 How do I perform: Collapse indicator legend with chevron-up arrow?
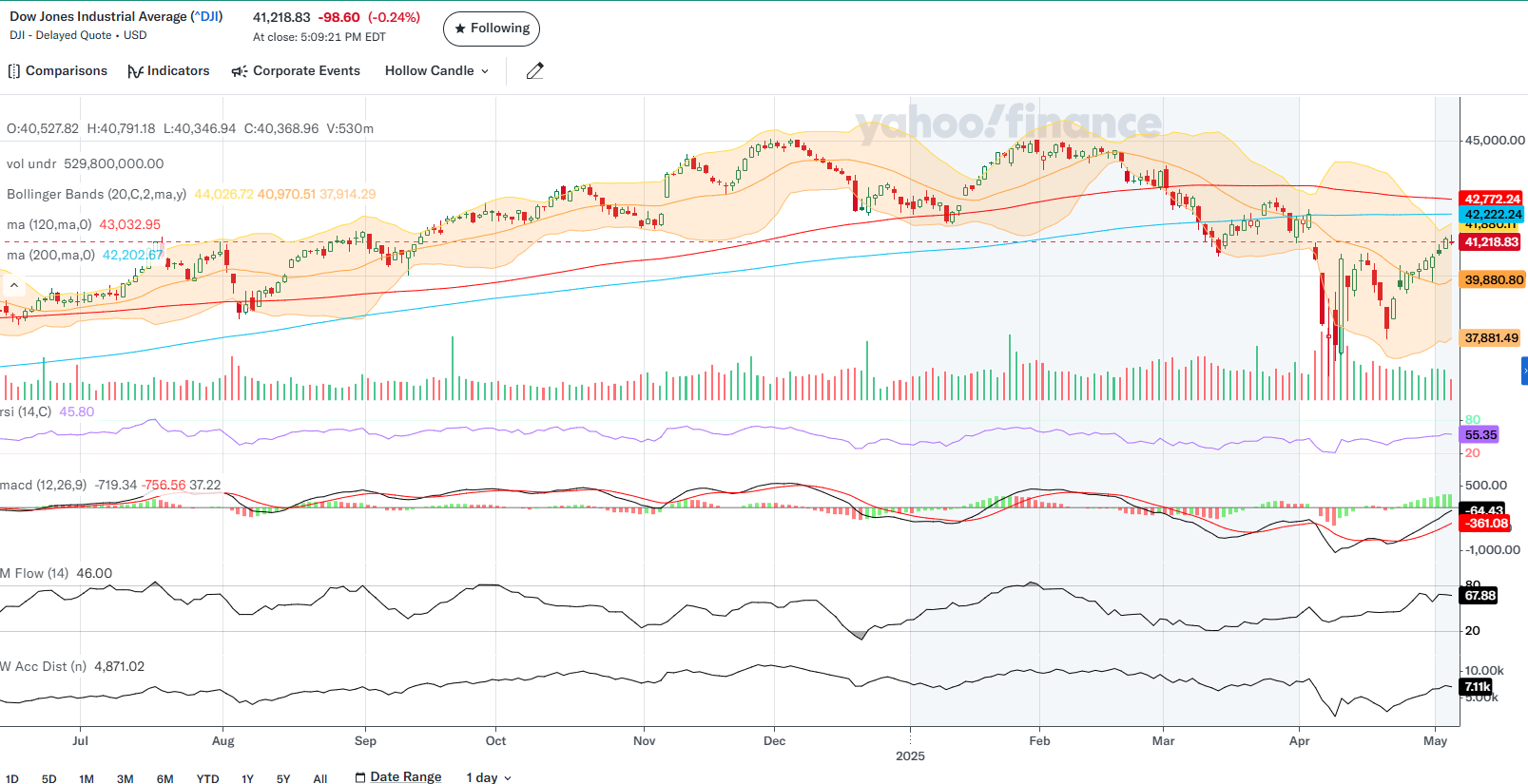(14, 285)
